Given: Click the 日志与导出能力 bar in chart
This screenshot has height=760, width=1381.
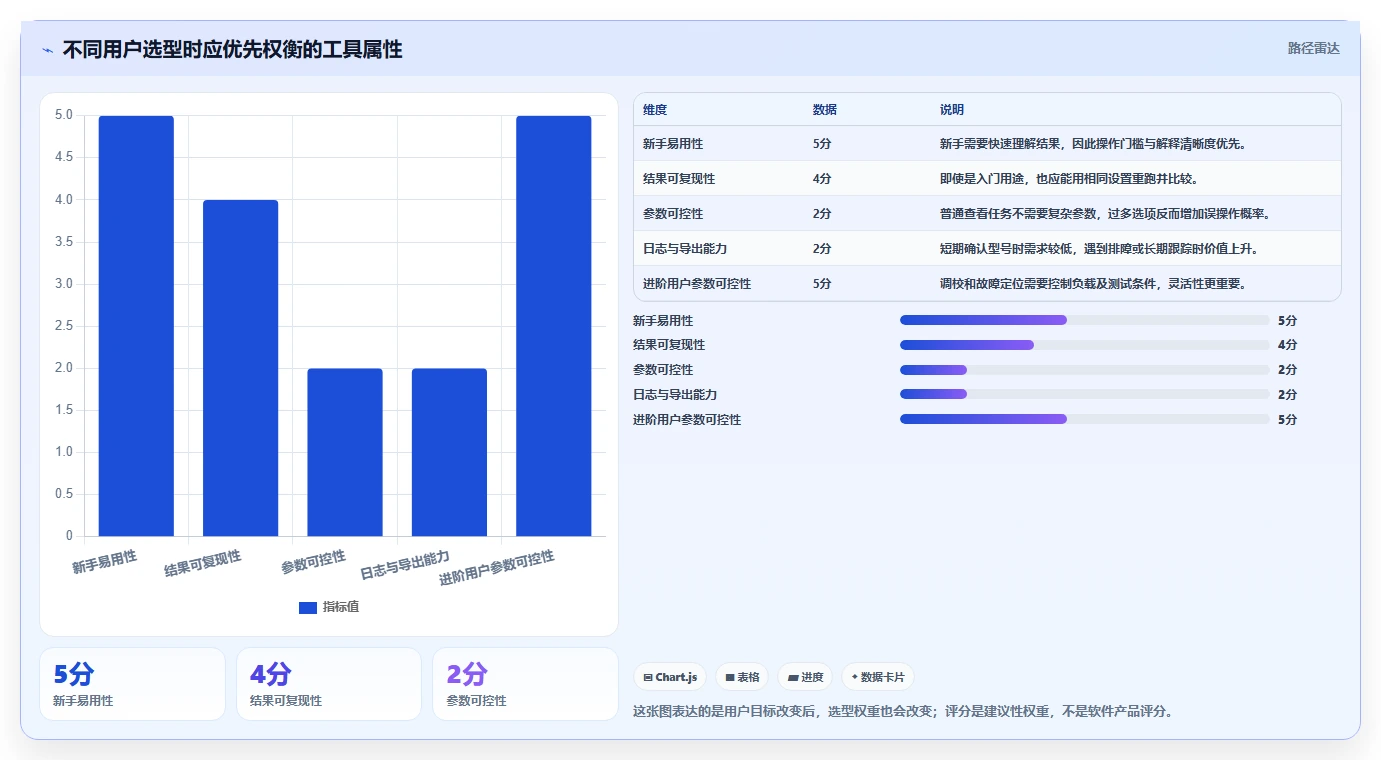Looking at the screenshot, I should click(x=449, y=452).
